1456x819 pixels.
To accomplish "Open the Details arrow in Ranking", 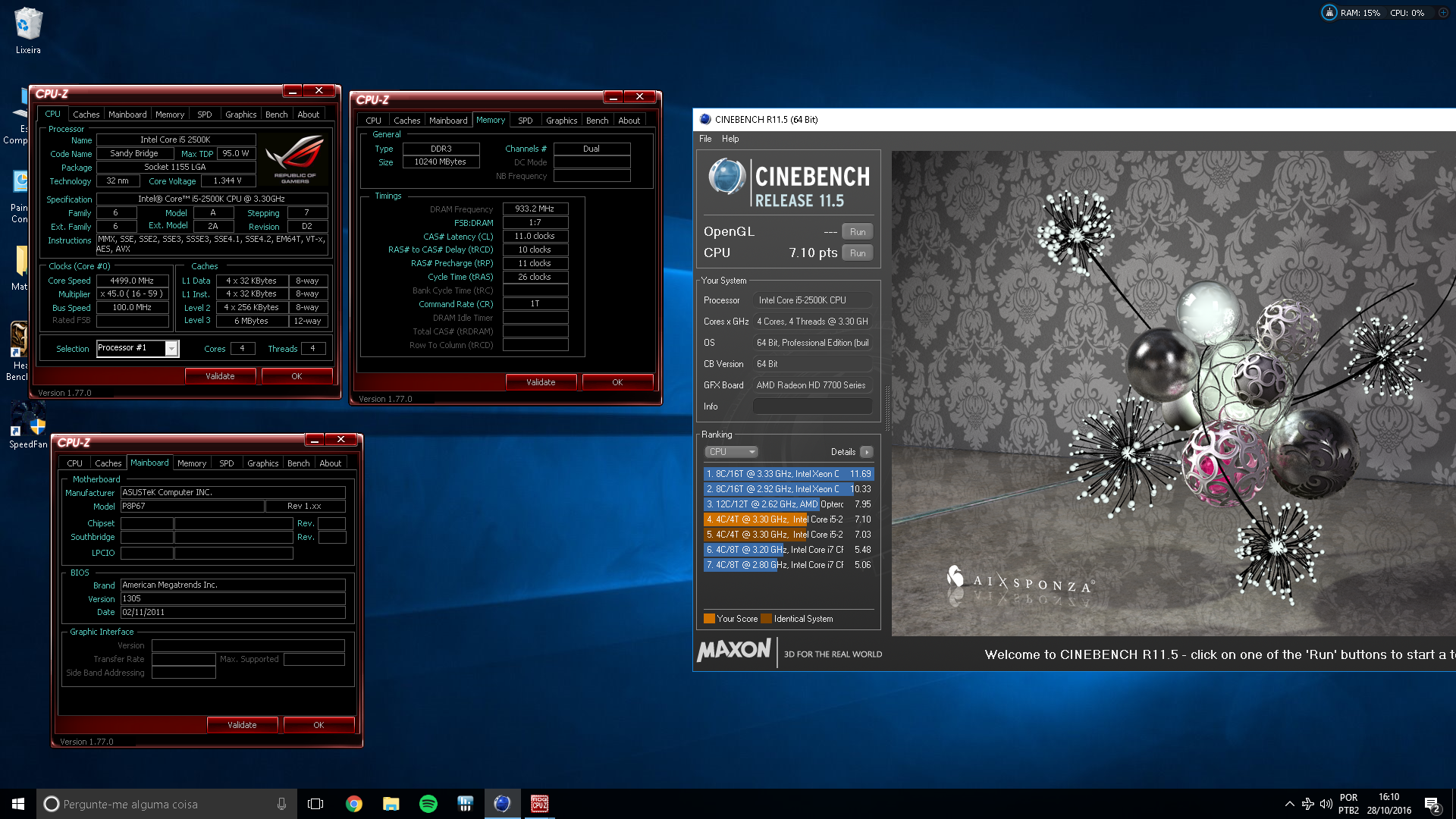I will 867,452.
